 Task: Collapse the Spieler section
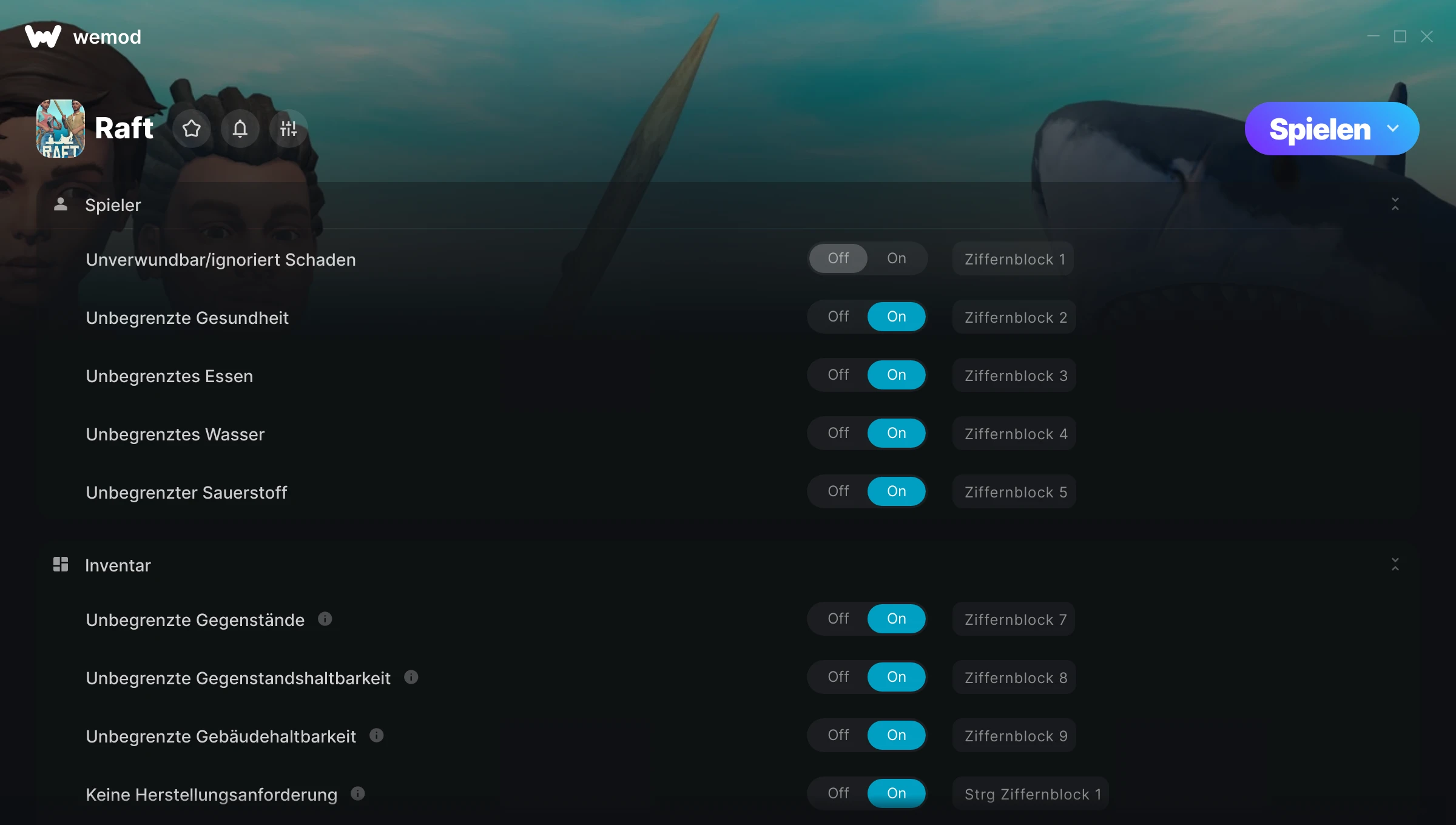pos(1395,204)
